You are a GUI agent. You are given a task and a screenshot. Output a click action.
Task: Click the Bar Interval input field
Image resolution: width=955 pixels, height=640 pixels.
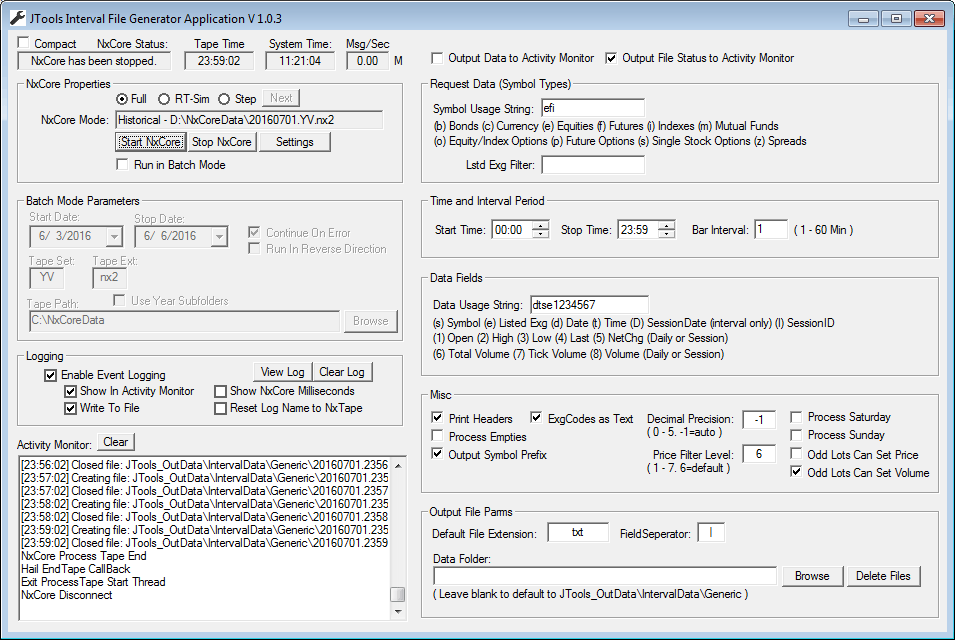[x=771, y=230]
